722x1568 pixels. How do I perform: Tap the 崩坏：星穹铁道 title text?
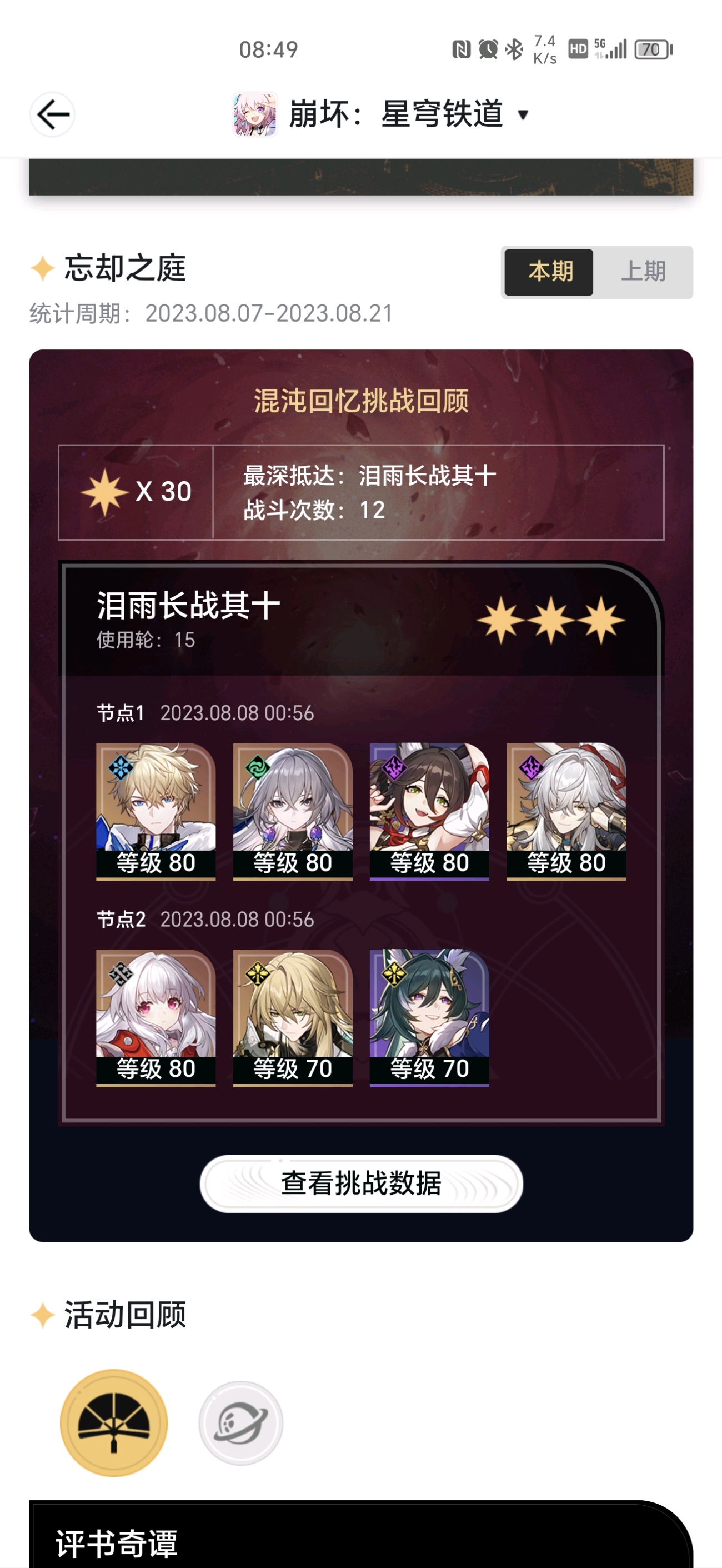coord(396,114)
